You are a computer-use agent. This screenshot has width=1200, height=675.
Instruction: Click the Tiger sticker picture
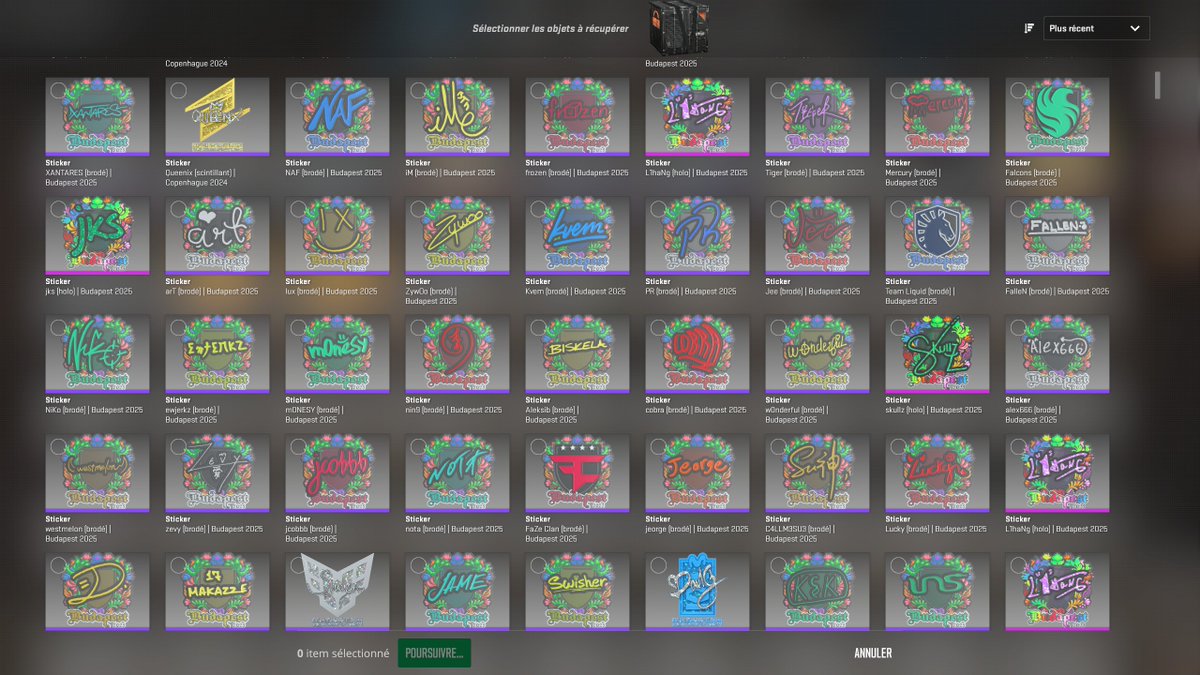pos(817,116)
